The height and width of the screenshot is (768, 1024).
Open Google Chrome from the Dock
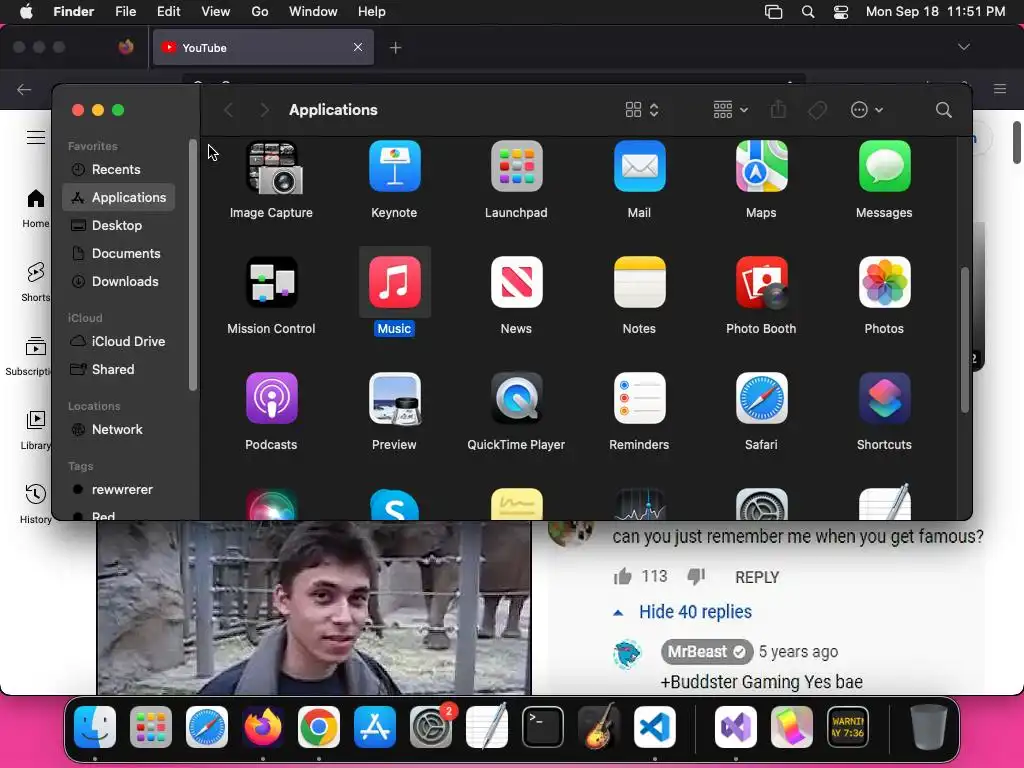pos(319,727)
